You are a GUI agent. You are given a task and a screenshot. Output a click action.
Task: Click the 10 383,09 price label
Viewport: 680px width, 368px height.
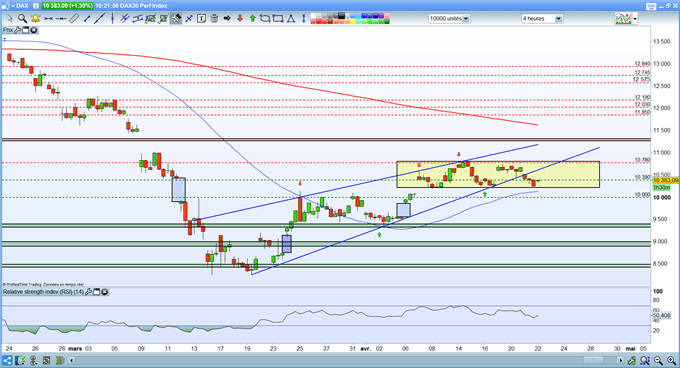point(666,180)
